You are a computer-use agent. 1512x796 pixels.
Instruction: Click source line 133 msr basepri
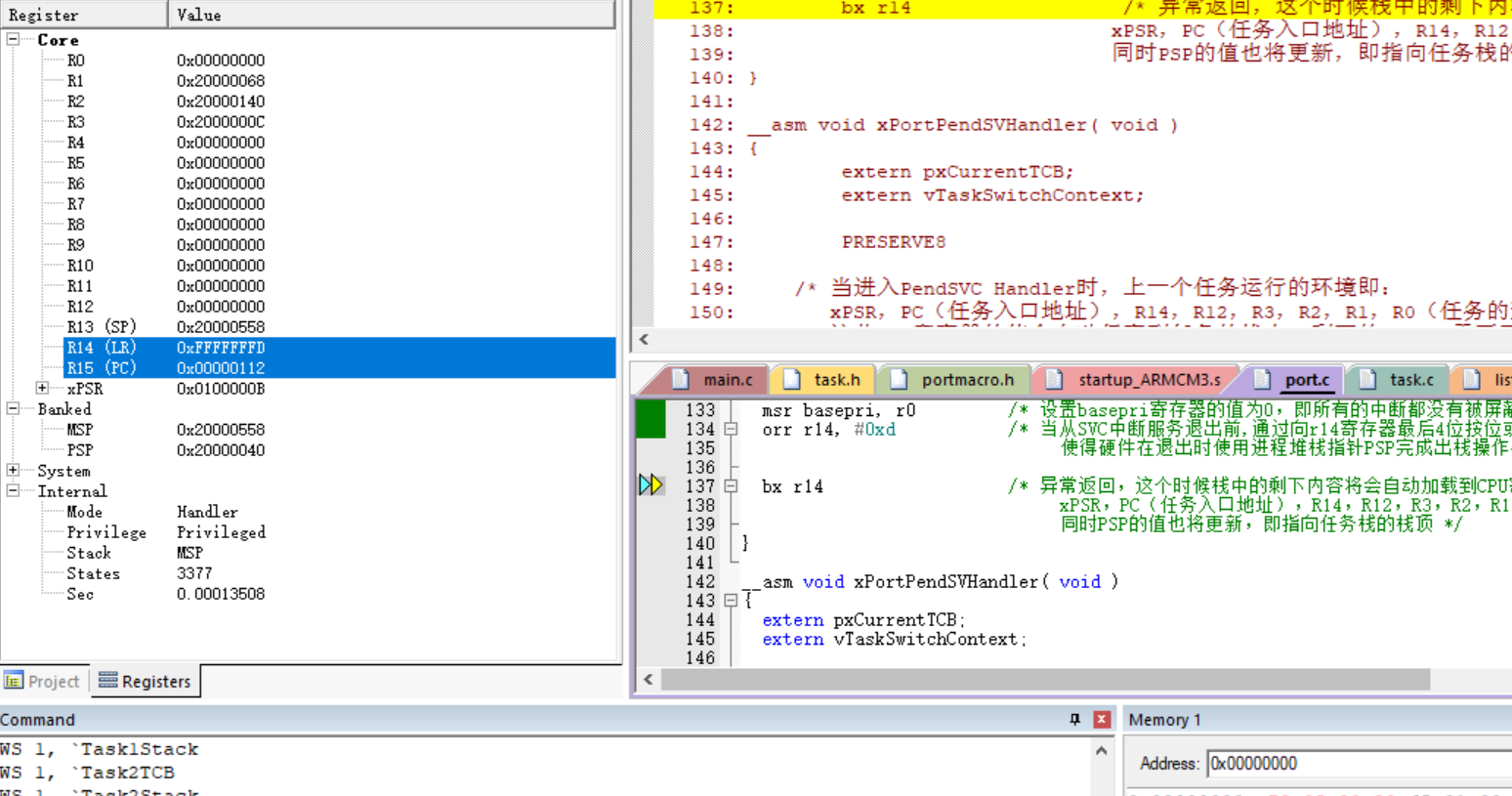coord(838,410)
